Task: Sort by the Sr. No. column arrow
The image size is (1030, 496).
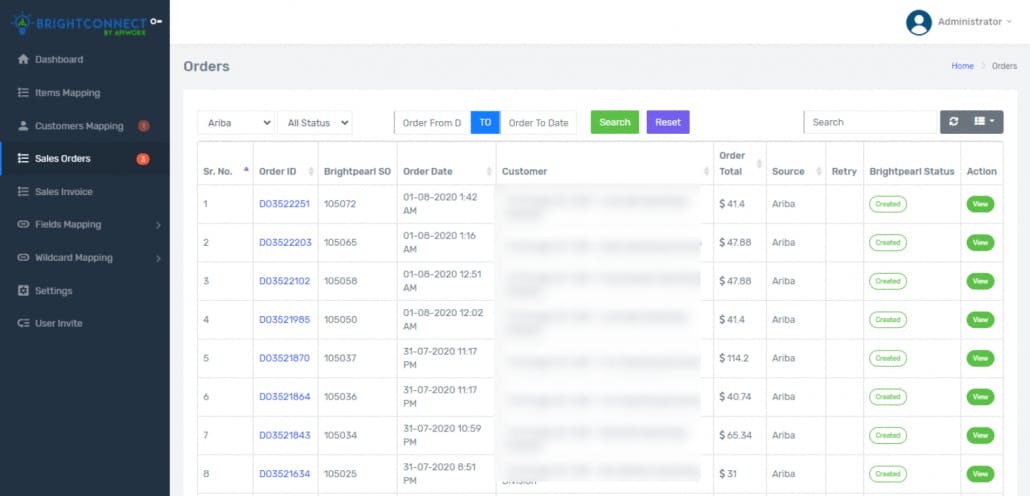Action: click(246, 169)
